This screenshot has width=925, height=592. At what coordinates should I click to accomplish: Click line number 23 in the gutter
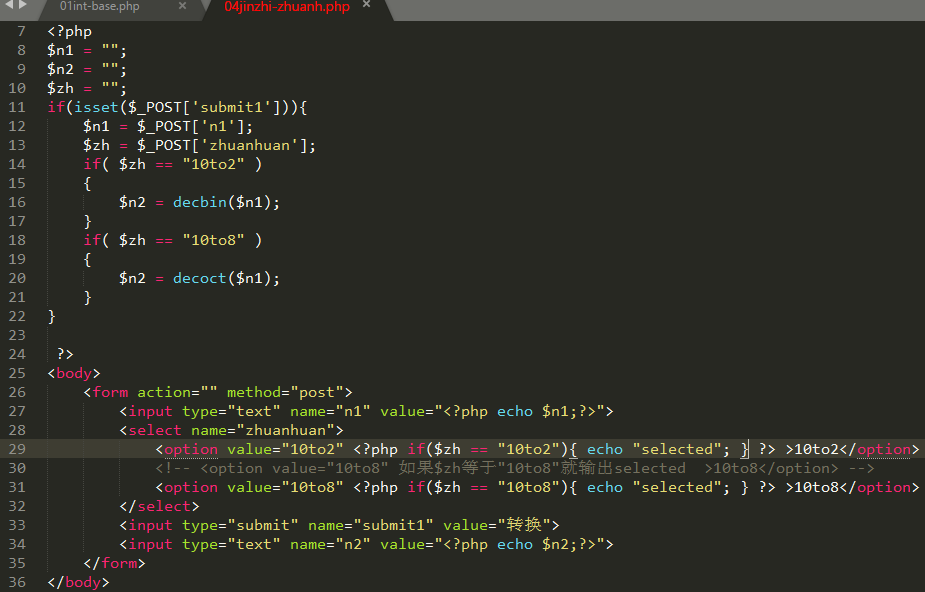17,335
